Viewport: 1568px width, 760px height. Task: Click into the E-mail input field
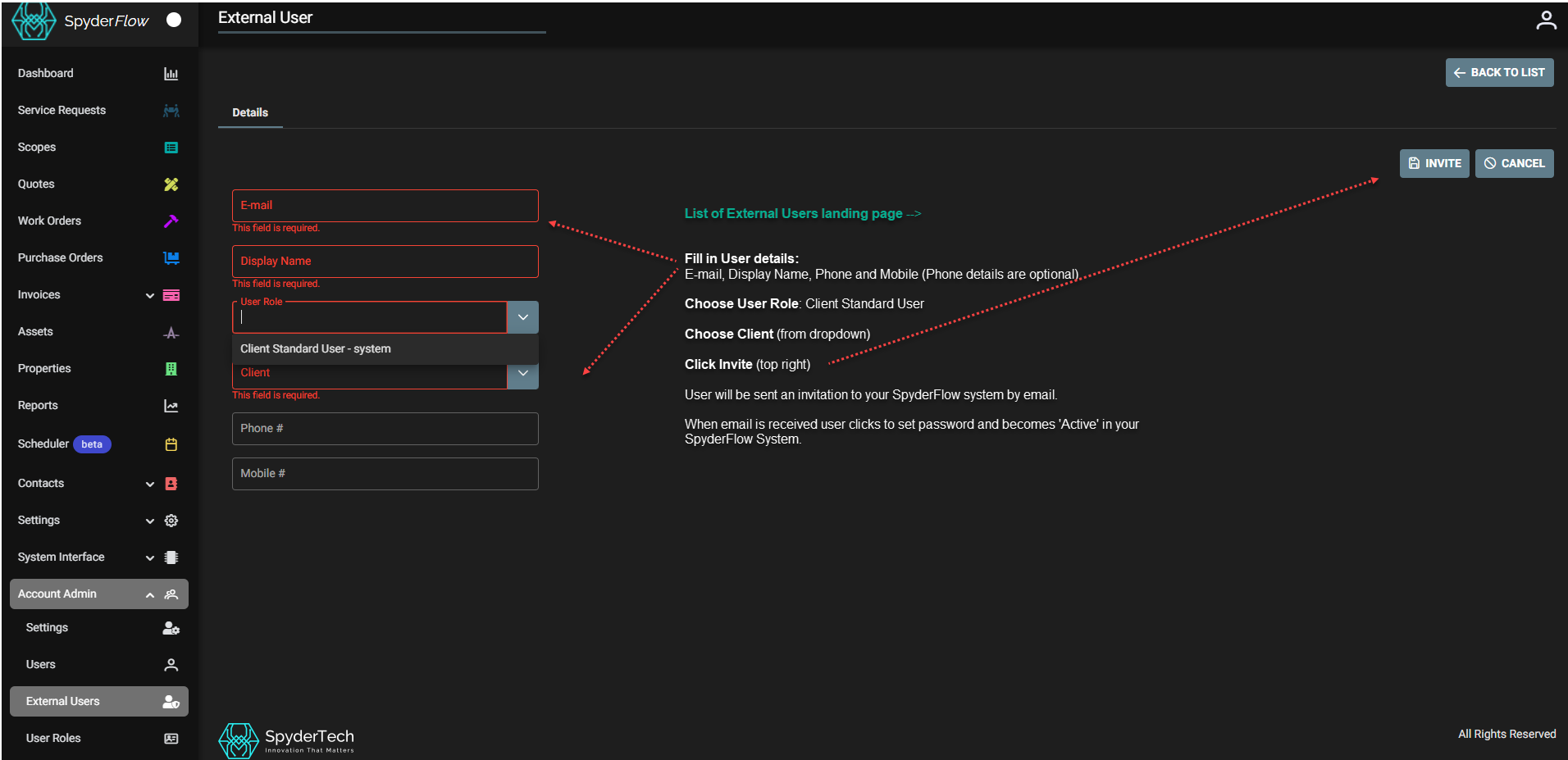pos(385,206)
